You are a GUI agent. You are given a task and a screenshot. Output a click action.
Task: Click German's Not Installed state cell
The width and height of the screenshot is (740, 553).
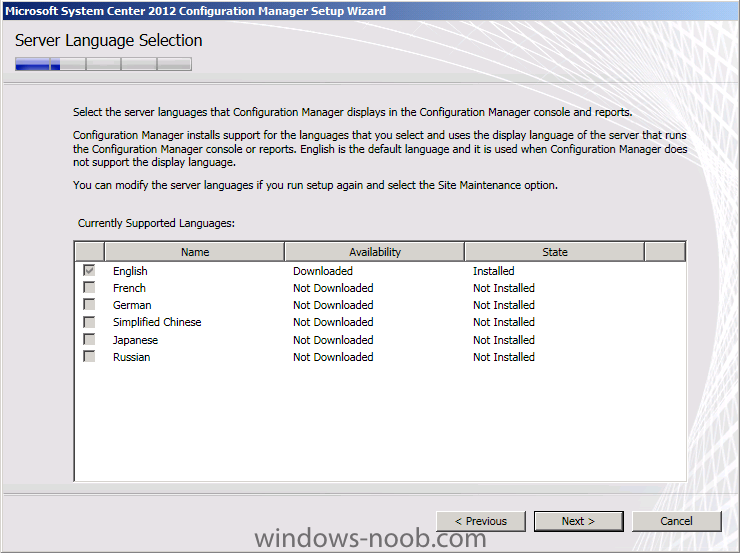pos(504,305)
